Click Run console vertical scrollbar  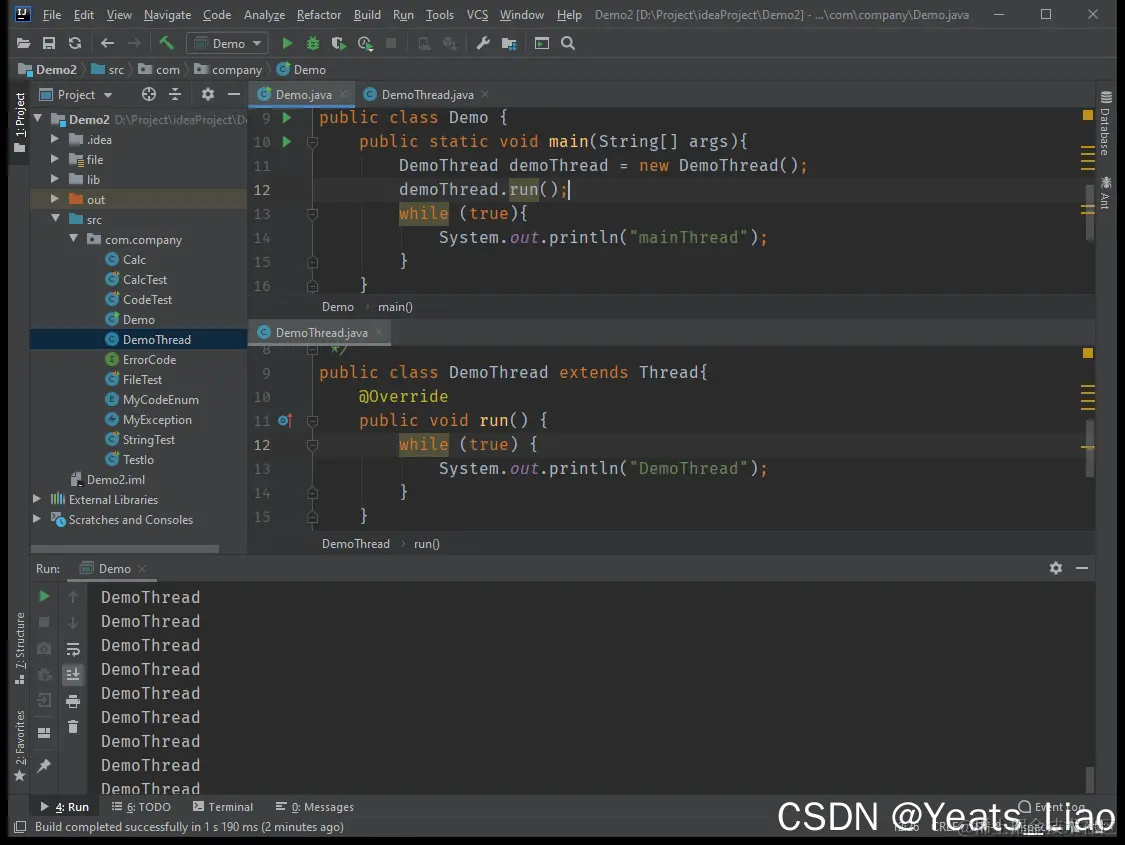(x=1090, y=778)
